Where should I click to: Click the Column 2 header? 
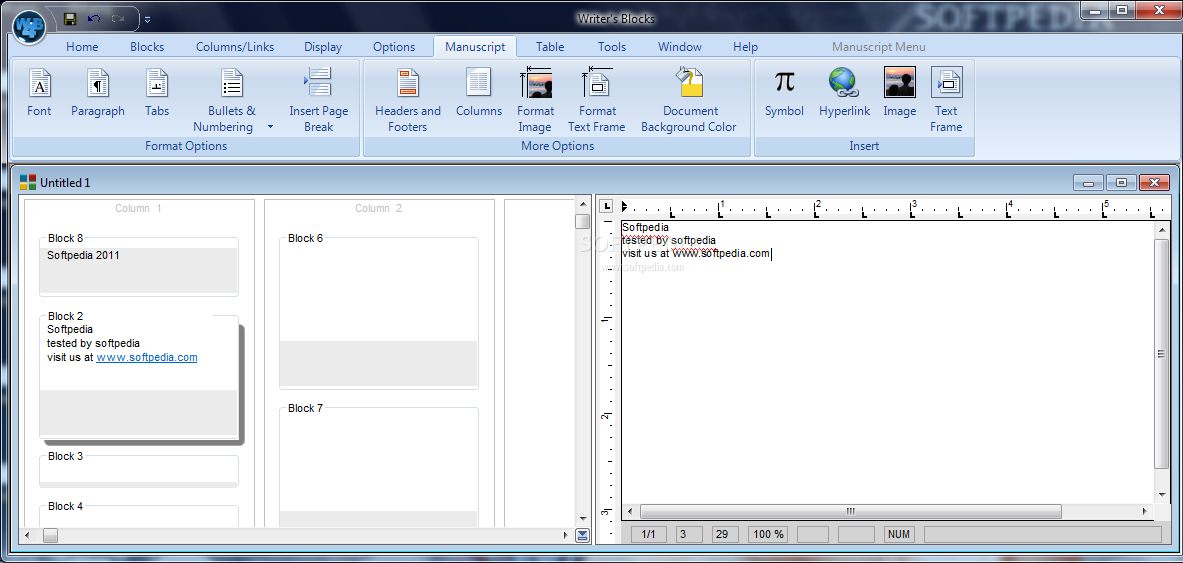tap(379, 208)
